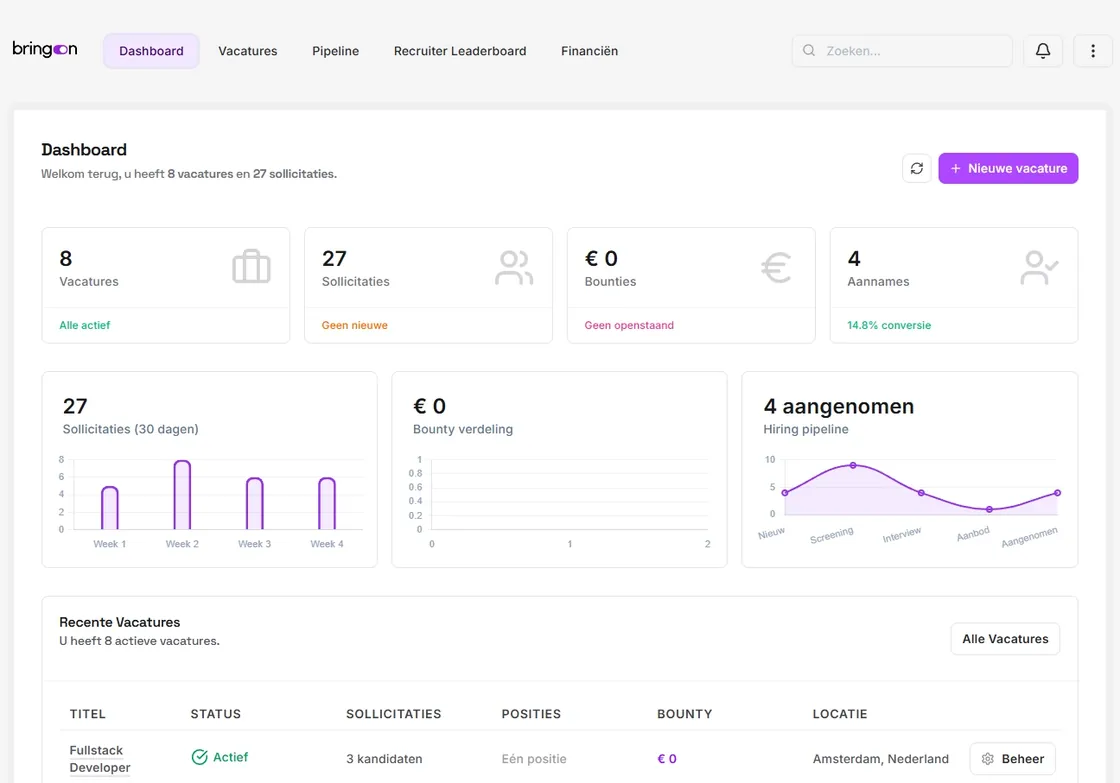Click the euro icon on Bounties card

(776, 268)
